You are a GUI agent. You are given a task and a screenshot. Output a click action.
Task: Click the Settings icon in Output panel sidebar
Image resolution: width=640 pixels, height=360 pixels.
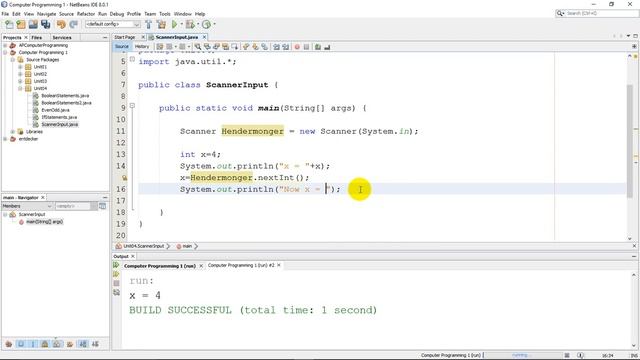click(x=116, y=292)
